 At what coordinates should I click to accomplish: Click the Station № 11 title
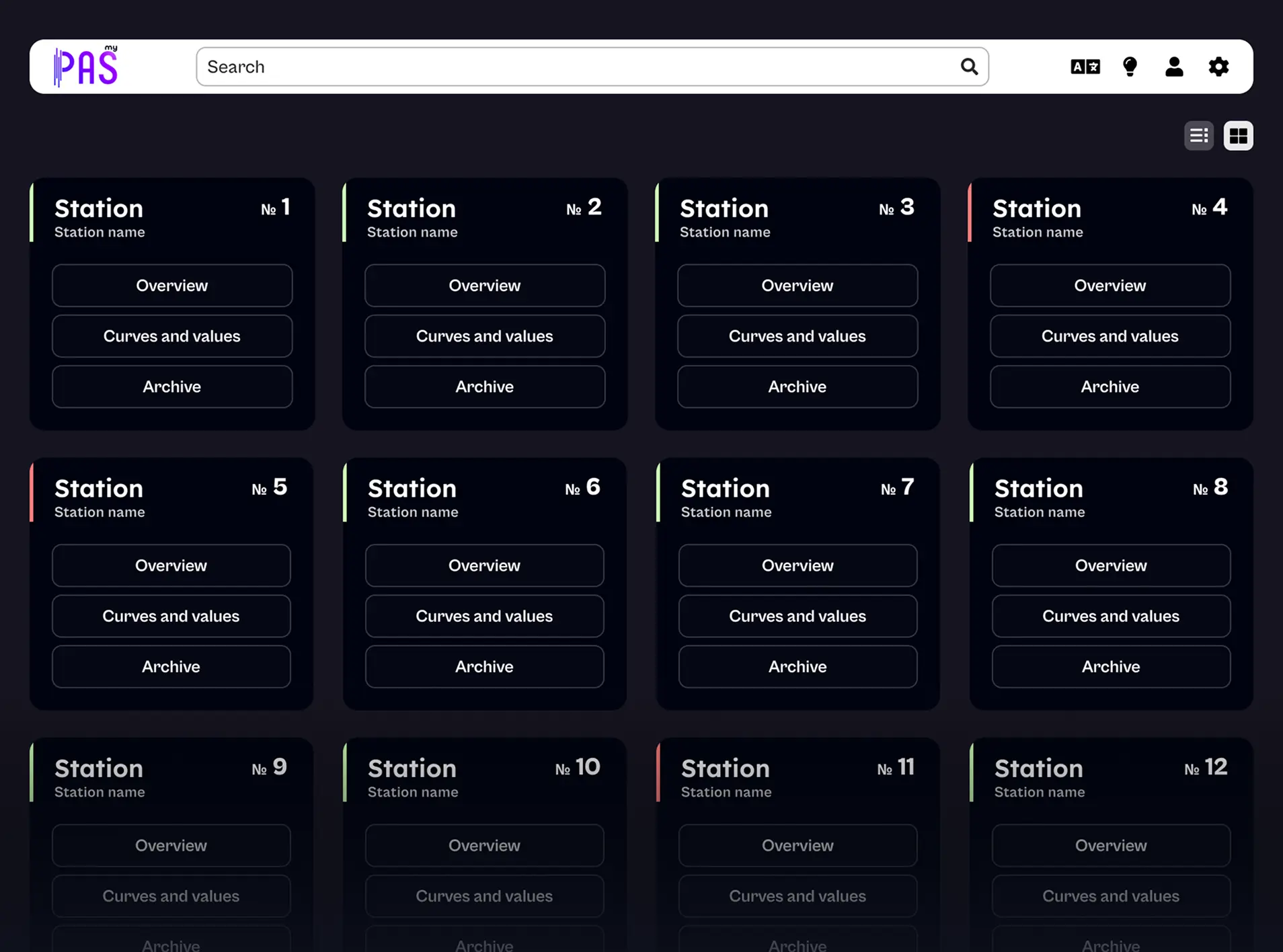726,768
